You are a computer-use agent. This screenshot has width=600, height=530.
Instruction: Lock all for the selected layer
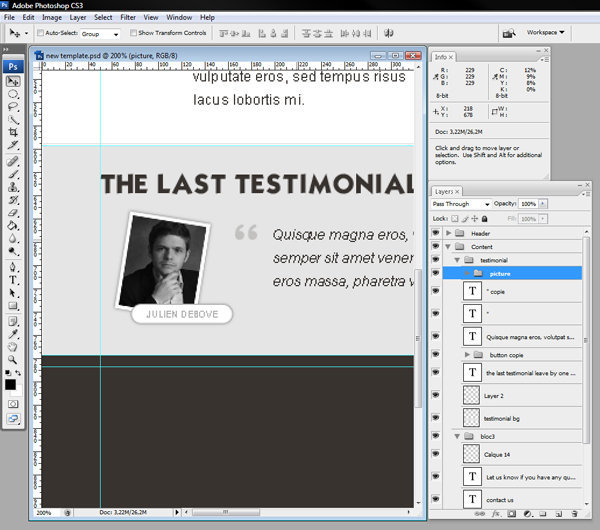[x=484, y=219]
